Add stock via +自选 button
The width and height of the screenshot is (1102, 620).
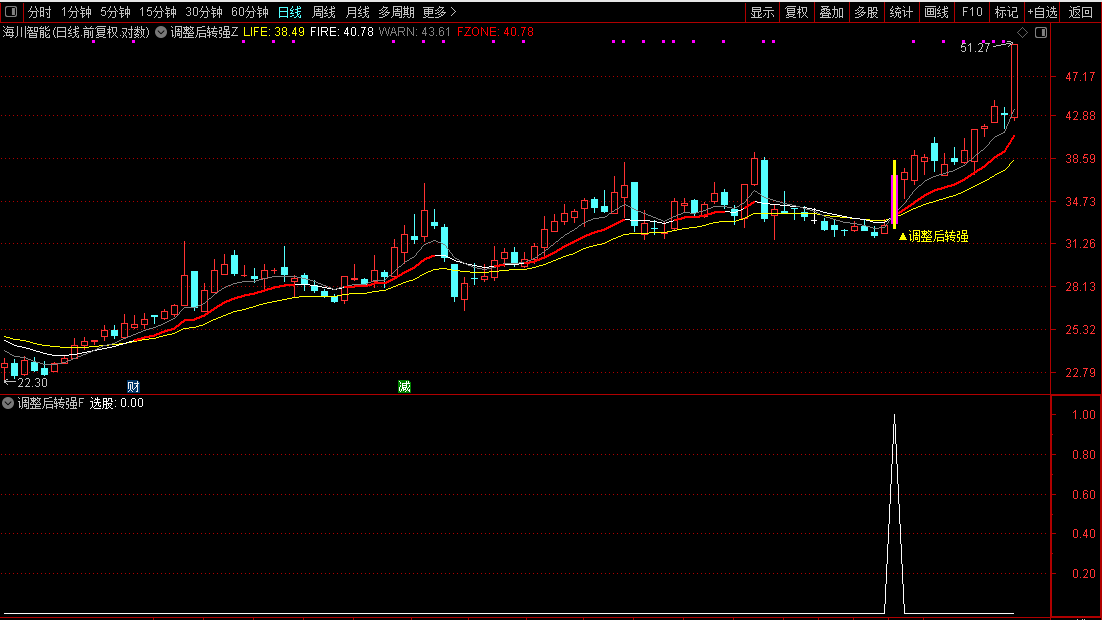(x=1042, y=12)
